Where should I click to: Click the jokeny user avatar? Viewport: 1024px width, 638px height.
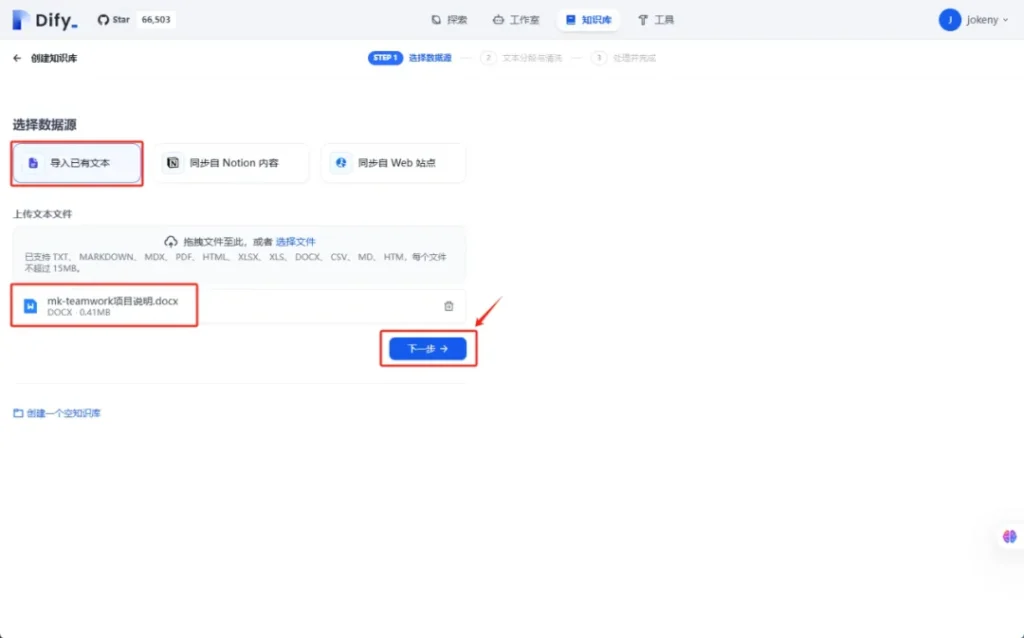pos(949,20)
